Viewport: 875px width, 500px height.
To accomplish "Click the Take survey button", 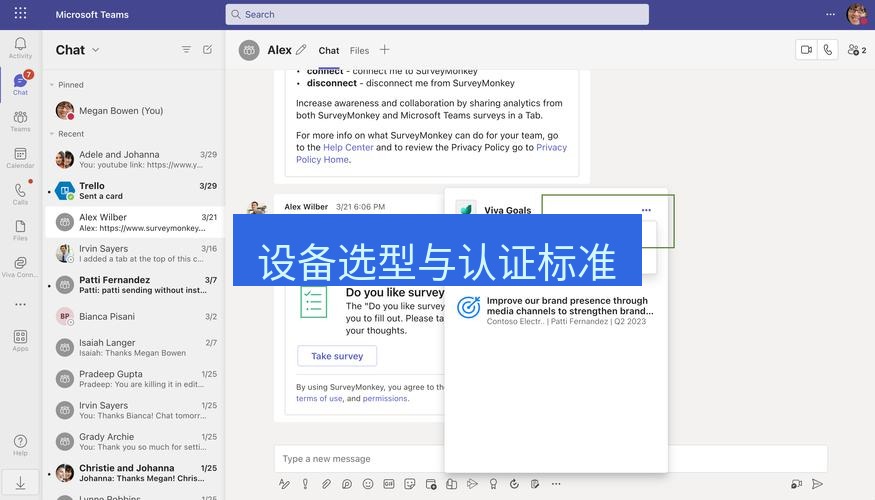I will point(337,356).
